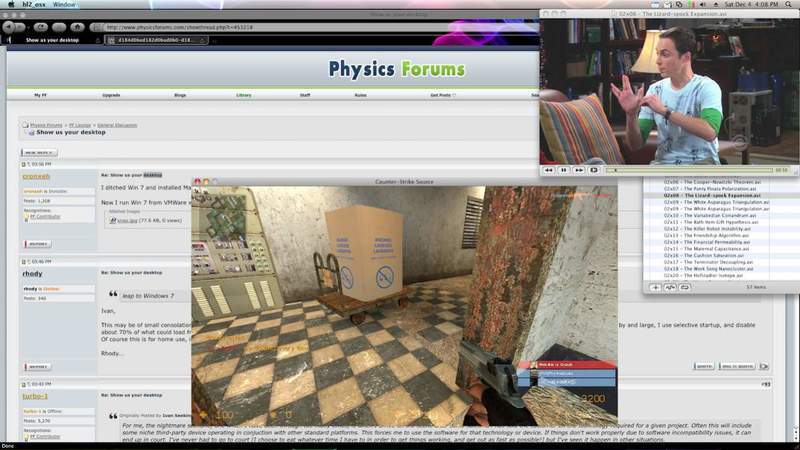Click the mail envelope menu bar icon
Viewport: 800px width, 450px height.
pos(669,4)
